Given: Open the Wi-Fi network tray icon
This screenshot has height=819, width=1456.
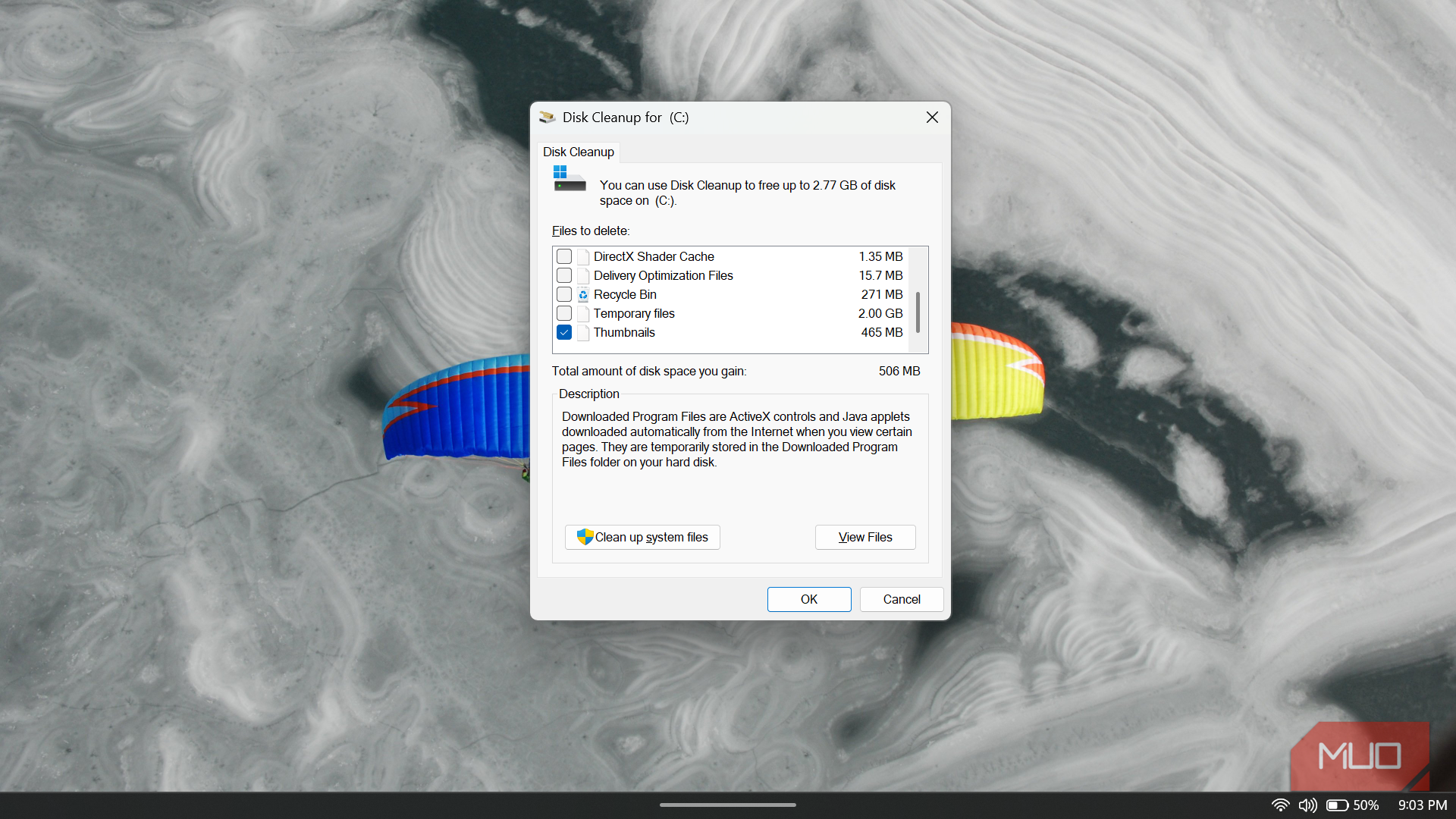Looking at the screenshot, I should pyautogui.click(x=1280, y=805).
